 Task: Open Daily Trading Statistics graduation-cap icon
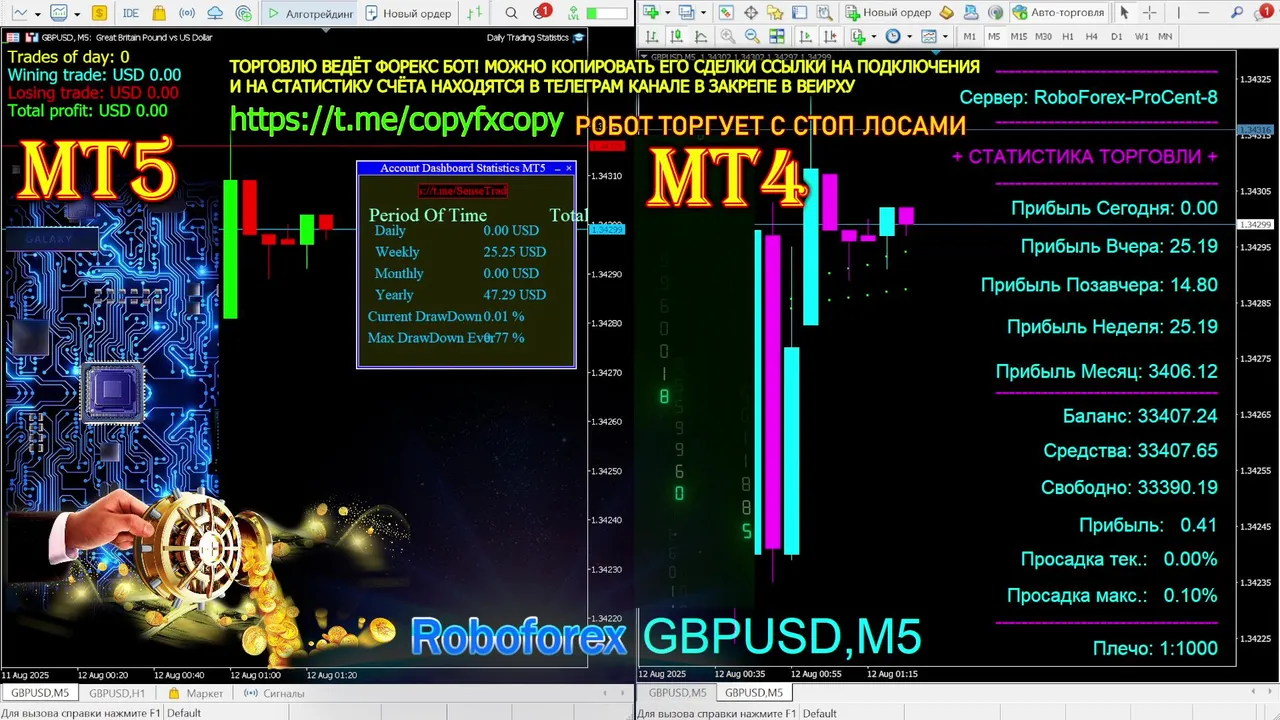[578, 38]
